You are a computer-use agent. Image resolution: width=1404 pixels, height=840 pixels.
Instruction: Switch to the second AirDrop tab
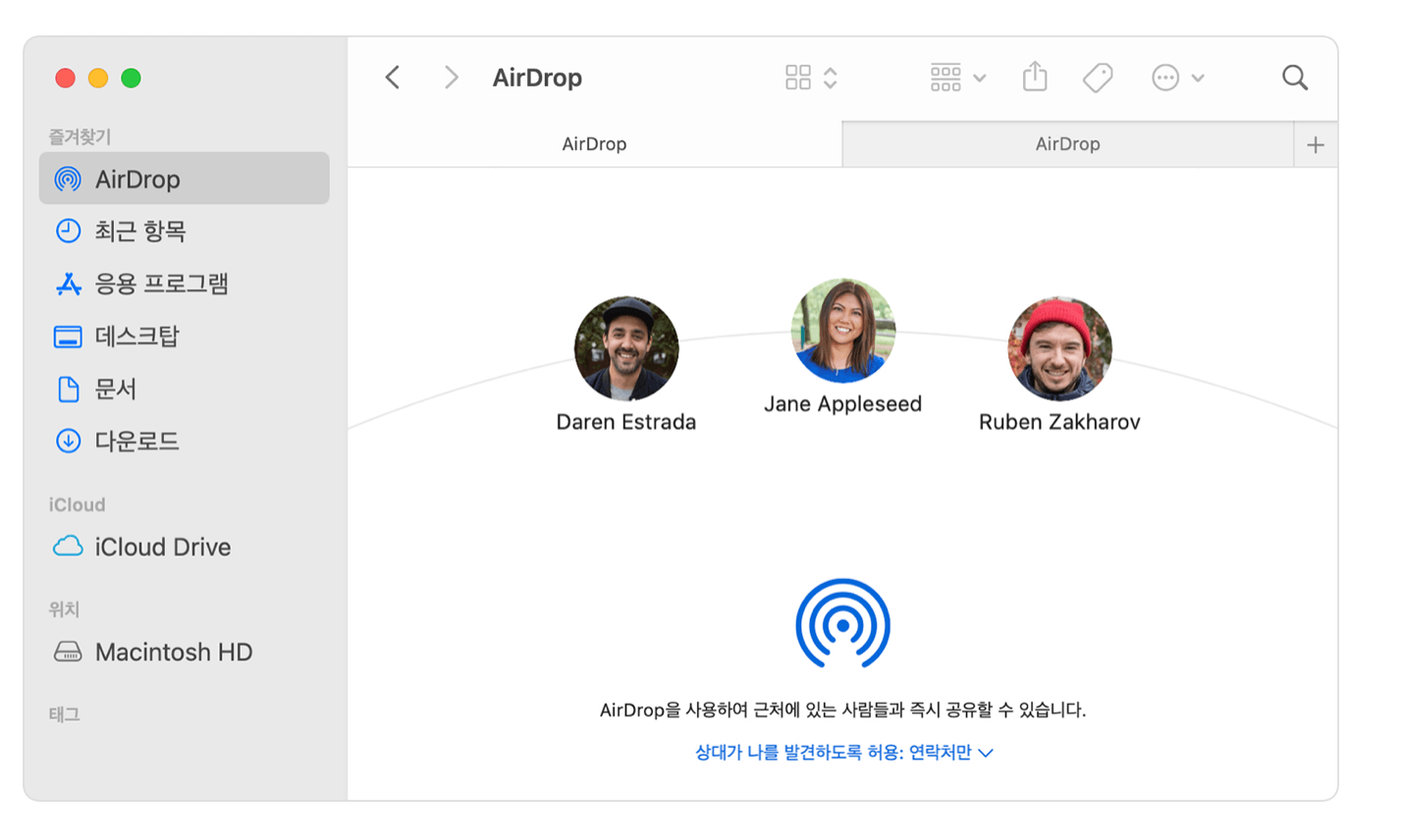coord(1068,144)
